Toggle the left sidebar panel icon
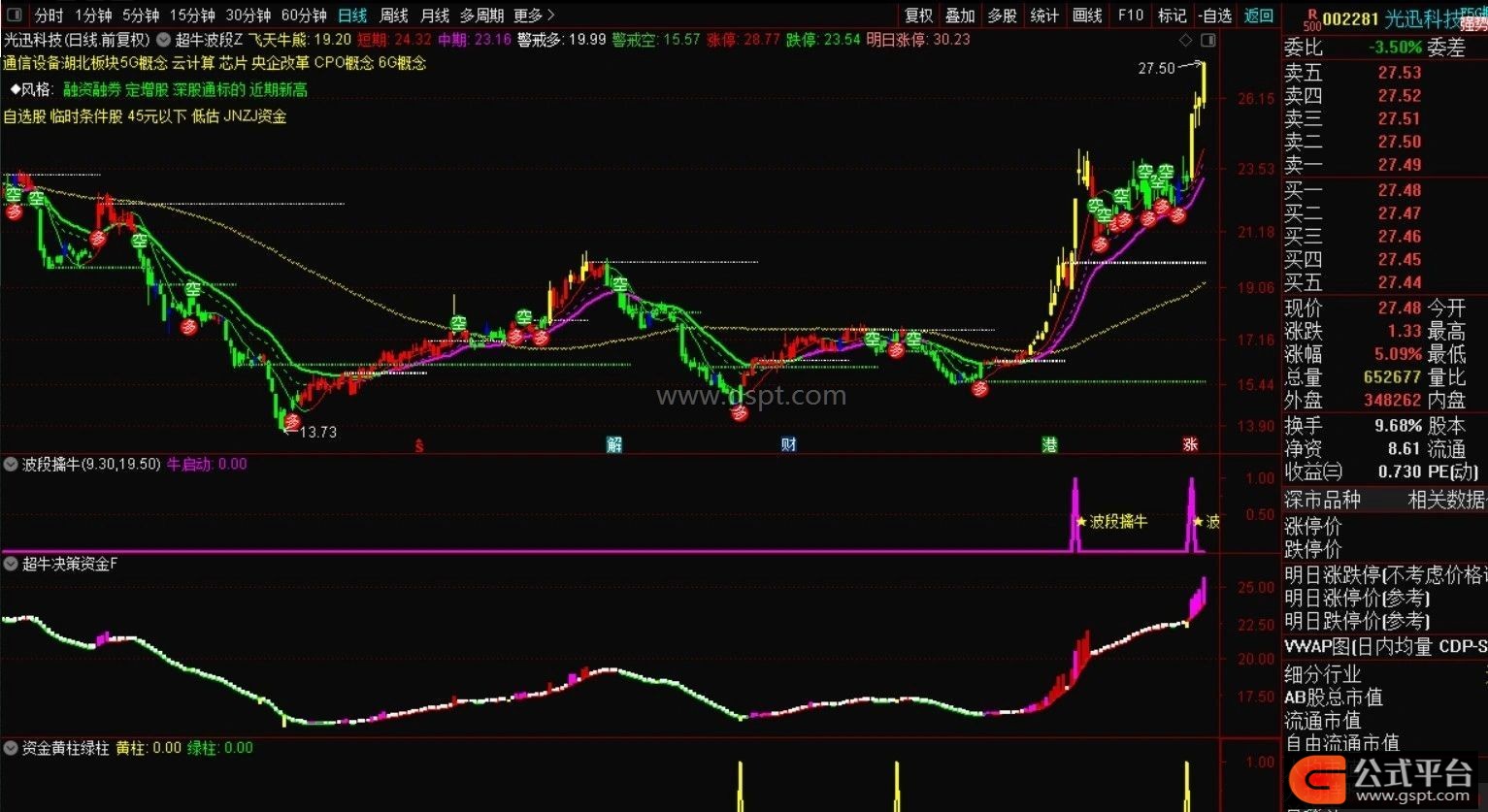 [x=14, y=16]
